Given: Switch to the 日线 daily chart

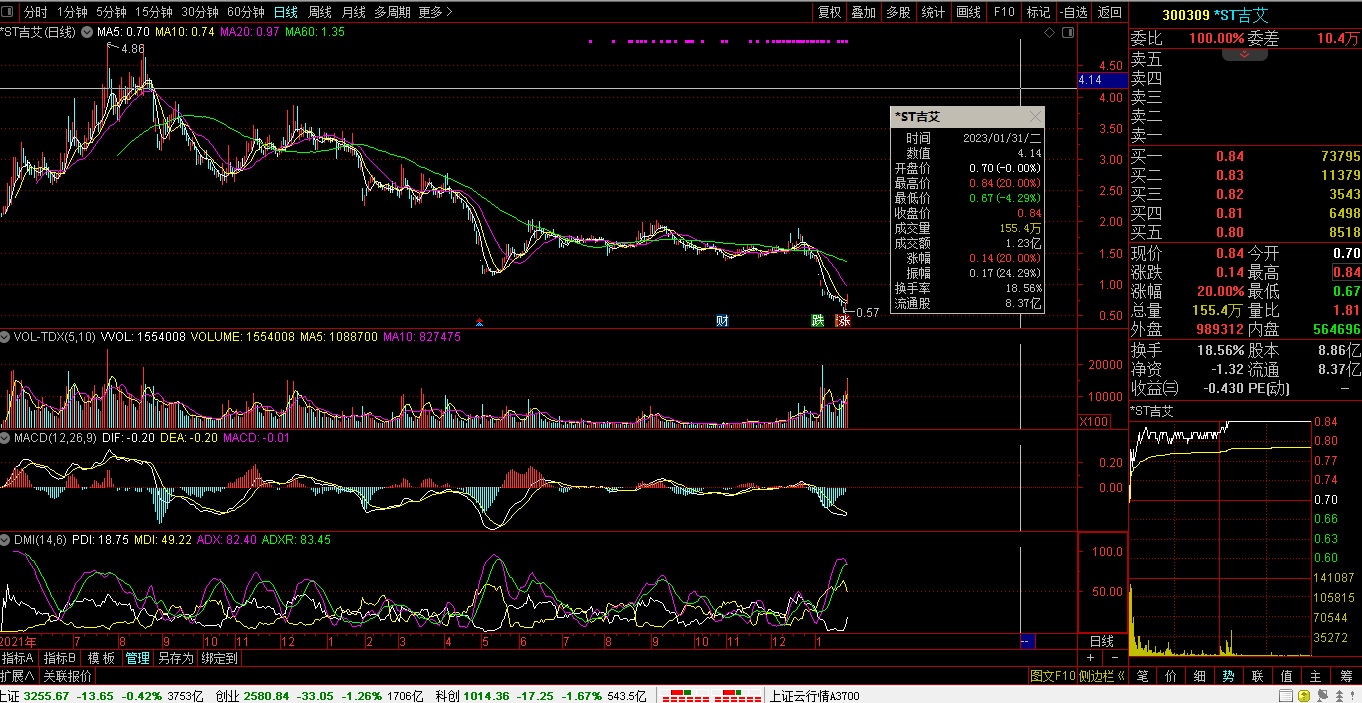Looking at the screenshot, I should coord(286,12).
